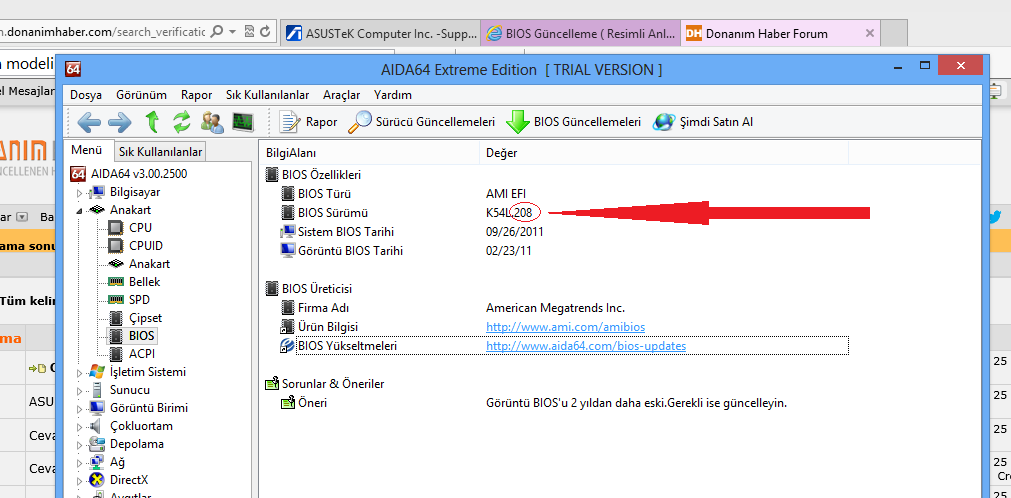This screenshot has height=498, width=1011.
Task: Open the Sık Kullanılanlar menu
Action: tap(268, 95)
